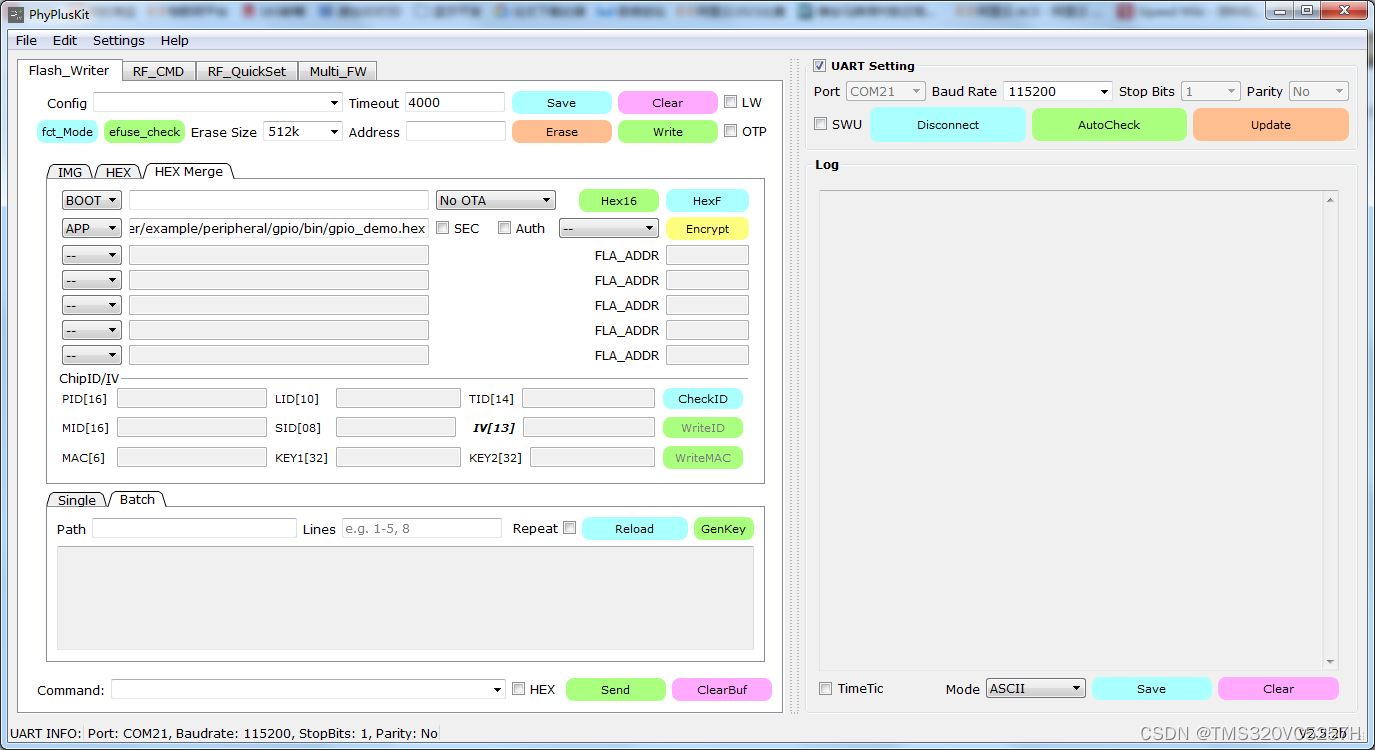Enable the TimeTic checkbox
This screenshot has width=1375, height=750.
826,688
